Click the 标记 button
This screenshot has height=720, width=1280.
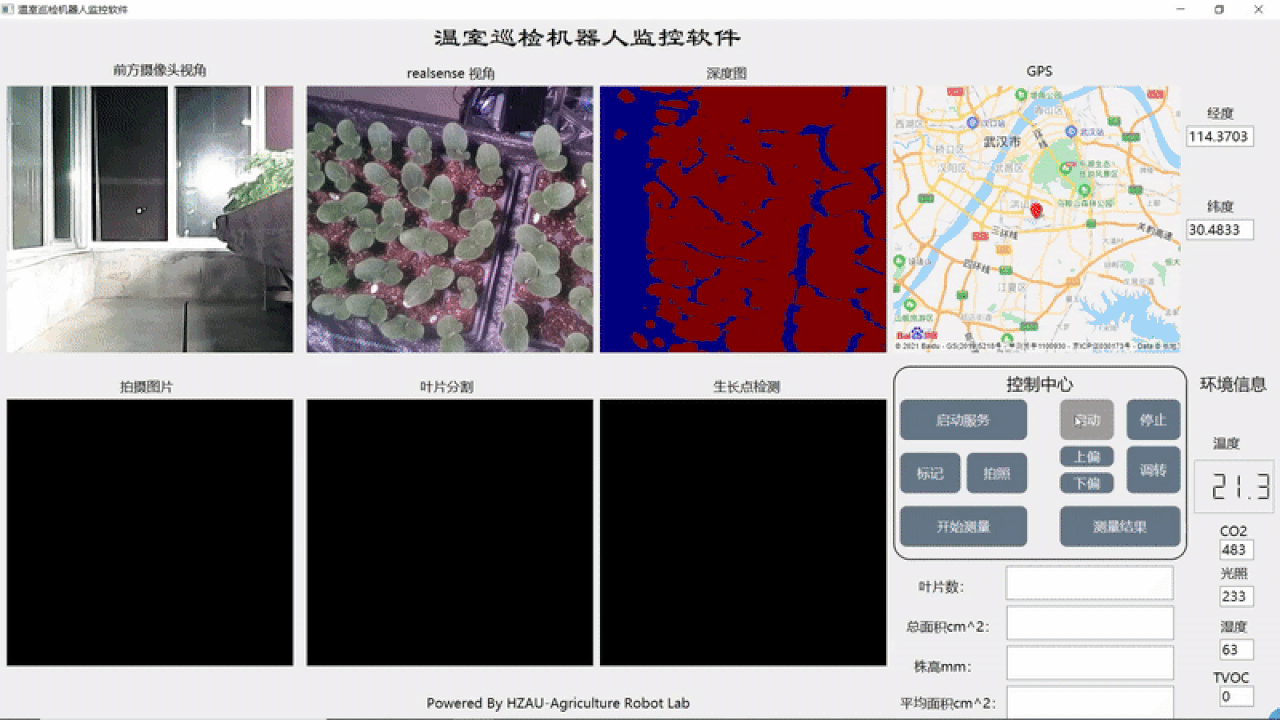930,473
